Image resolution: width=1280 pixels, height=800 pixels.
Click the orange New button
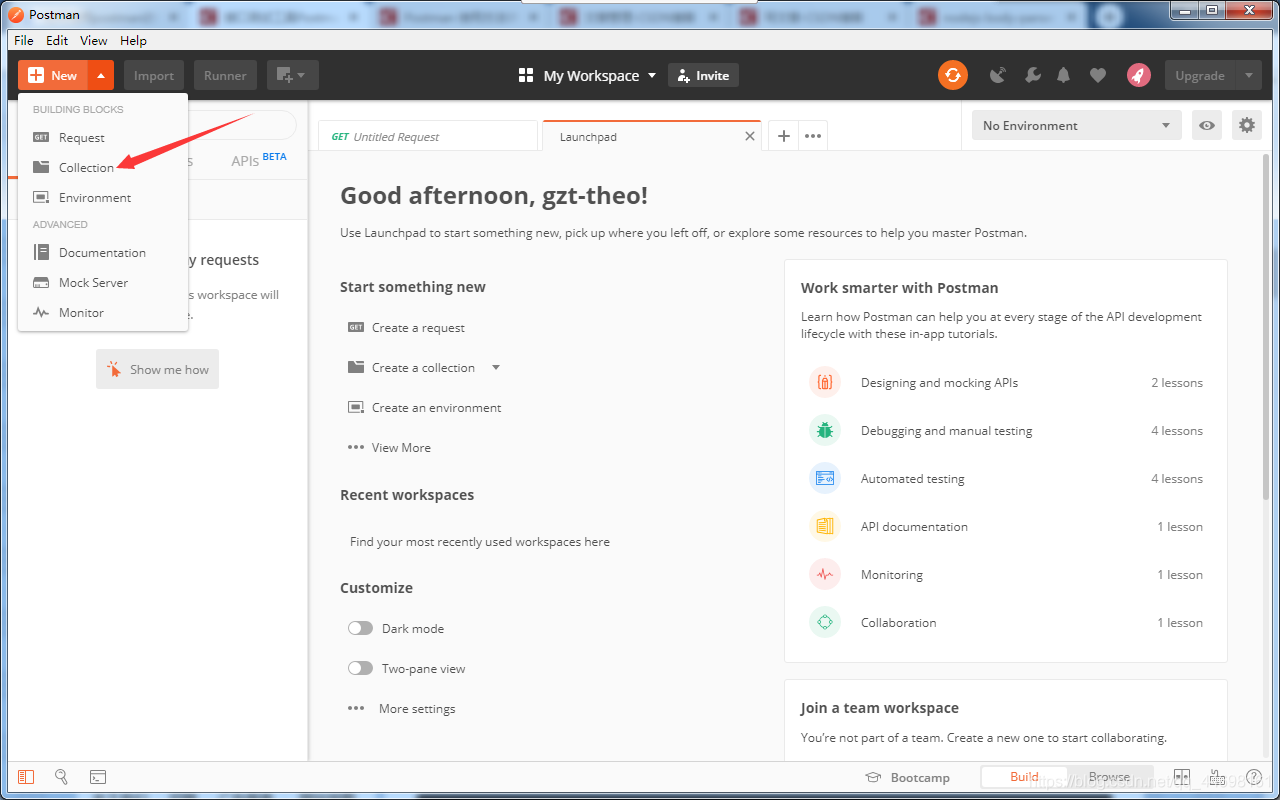point(53,75)
